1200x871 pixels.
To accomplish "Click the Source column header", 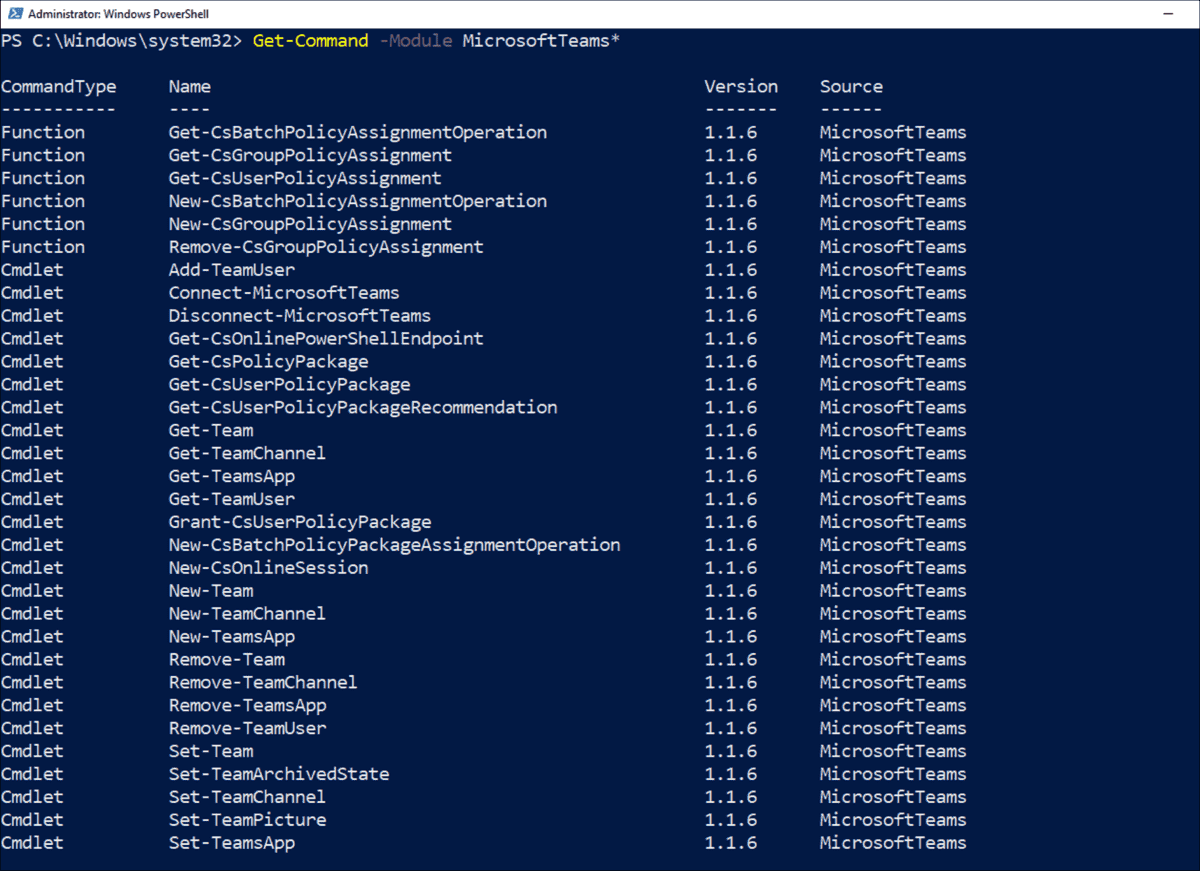I will pos(851,86).
